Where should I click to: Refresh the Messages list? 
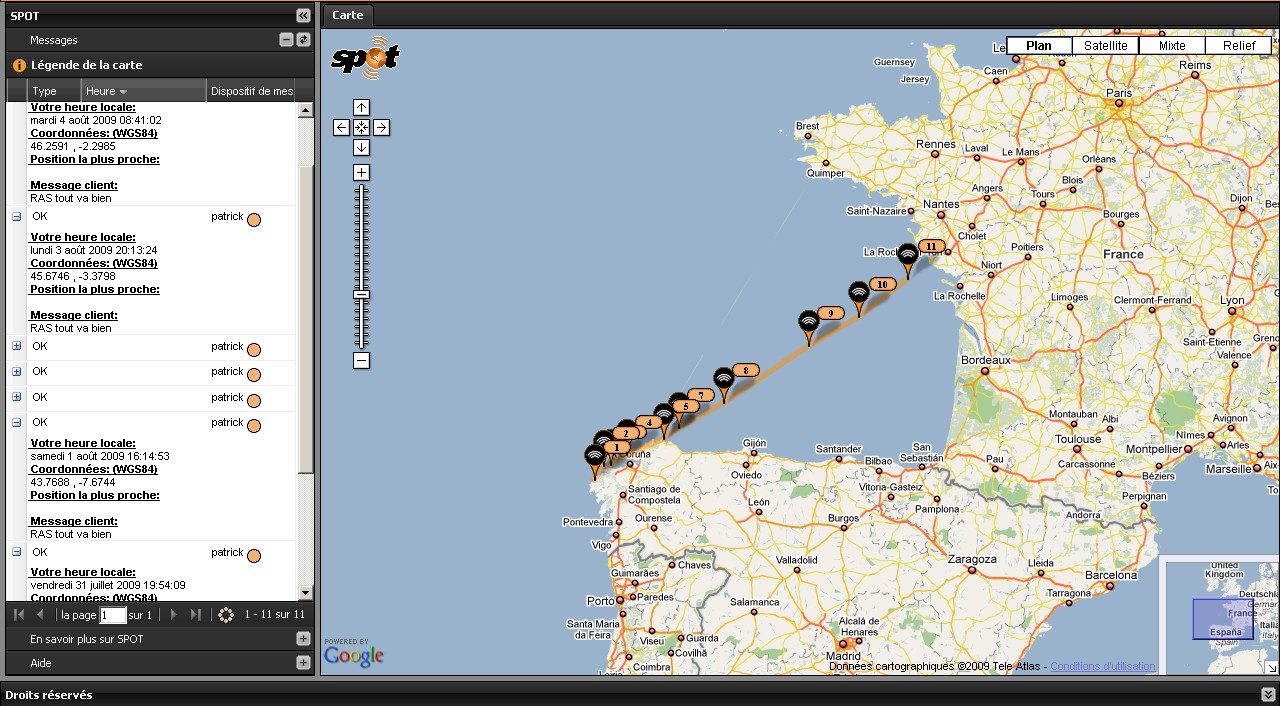click(x=304, y=40)
